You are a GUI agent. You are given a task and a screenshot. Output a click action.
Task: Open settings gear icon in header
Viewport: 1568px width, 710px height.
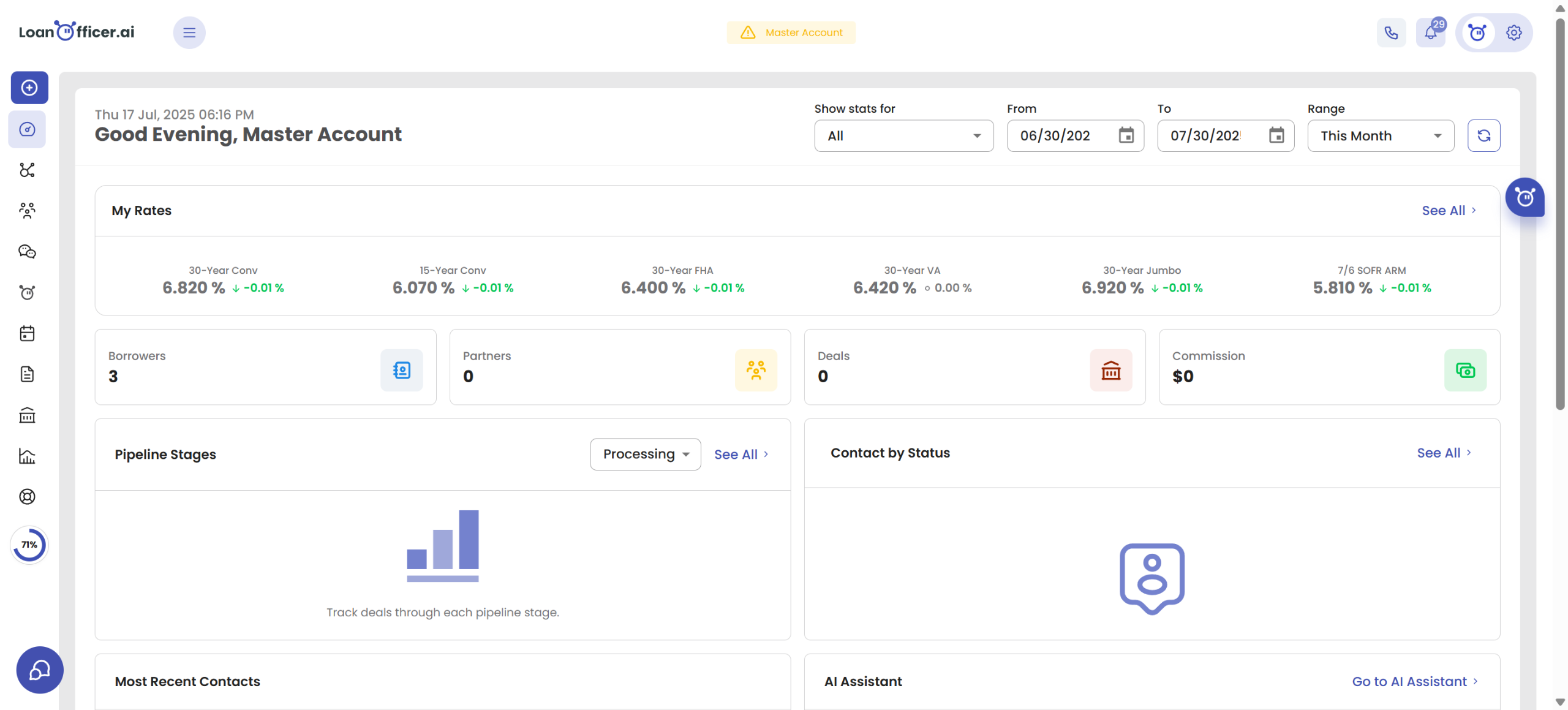coord(1513,32)
